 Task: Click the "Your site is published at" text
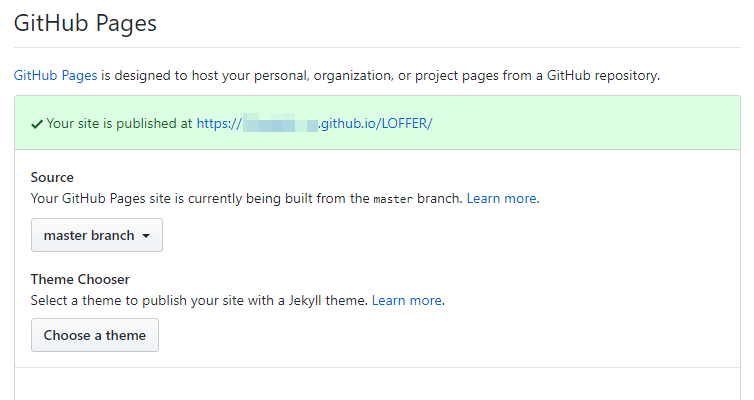tap(119, 124)
